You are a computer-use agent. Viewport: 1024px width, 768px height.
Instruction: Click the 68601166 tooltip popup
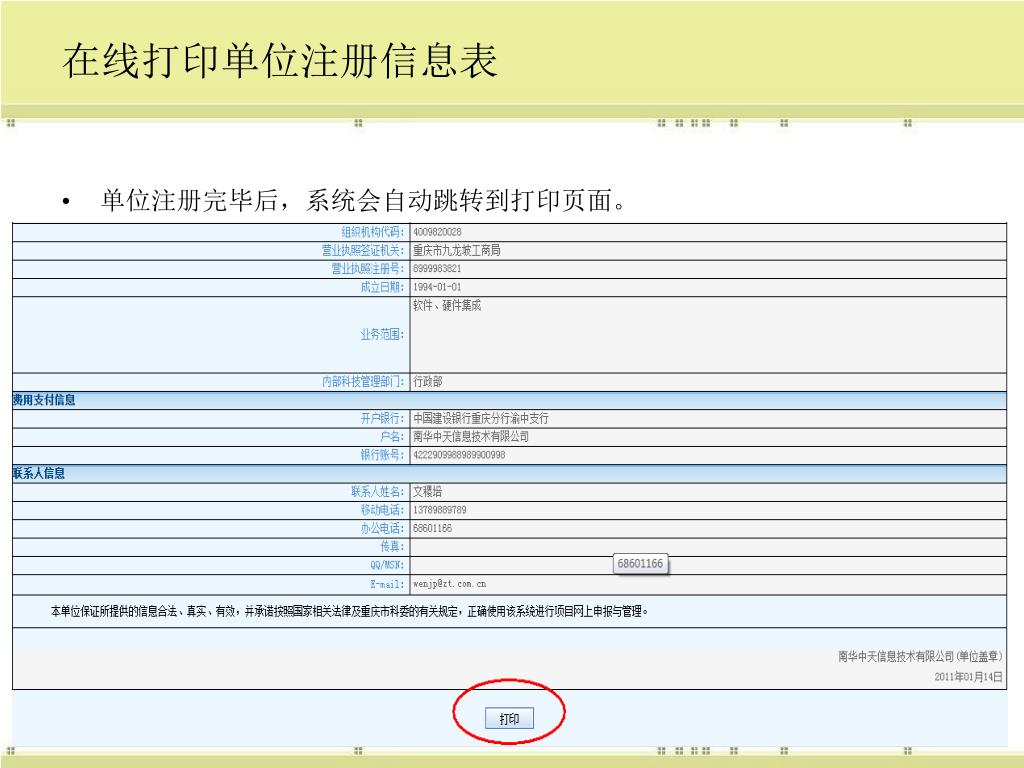640,564
